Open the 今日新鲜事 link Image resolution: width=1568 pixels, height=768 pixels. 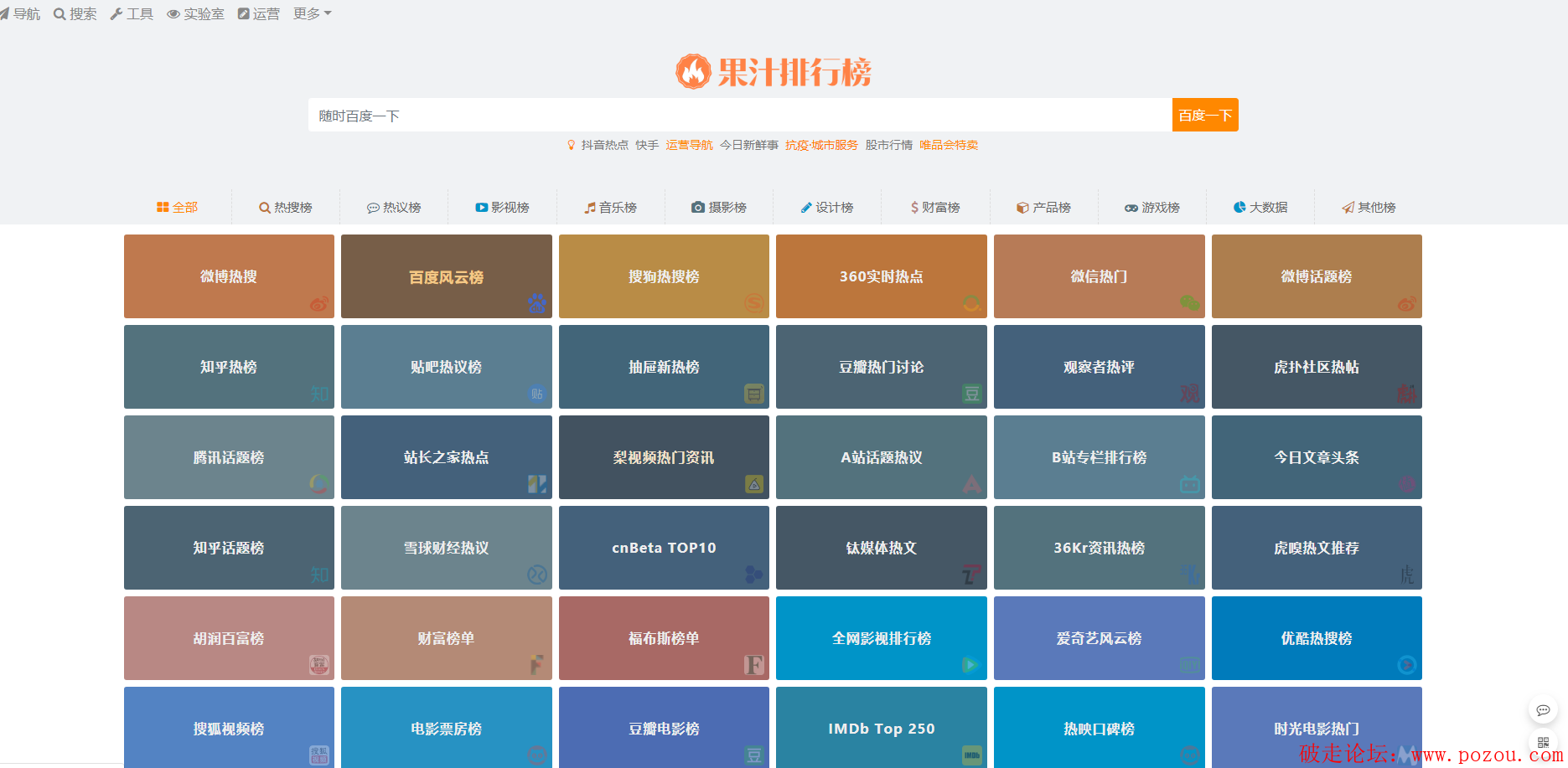pyautogui.click(x=749, y=145)
